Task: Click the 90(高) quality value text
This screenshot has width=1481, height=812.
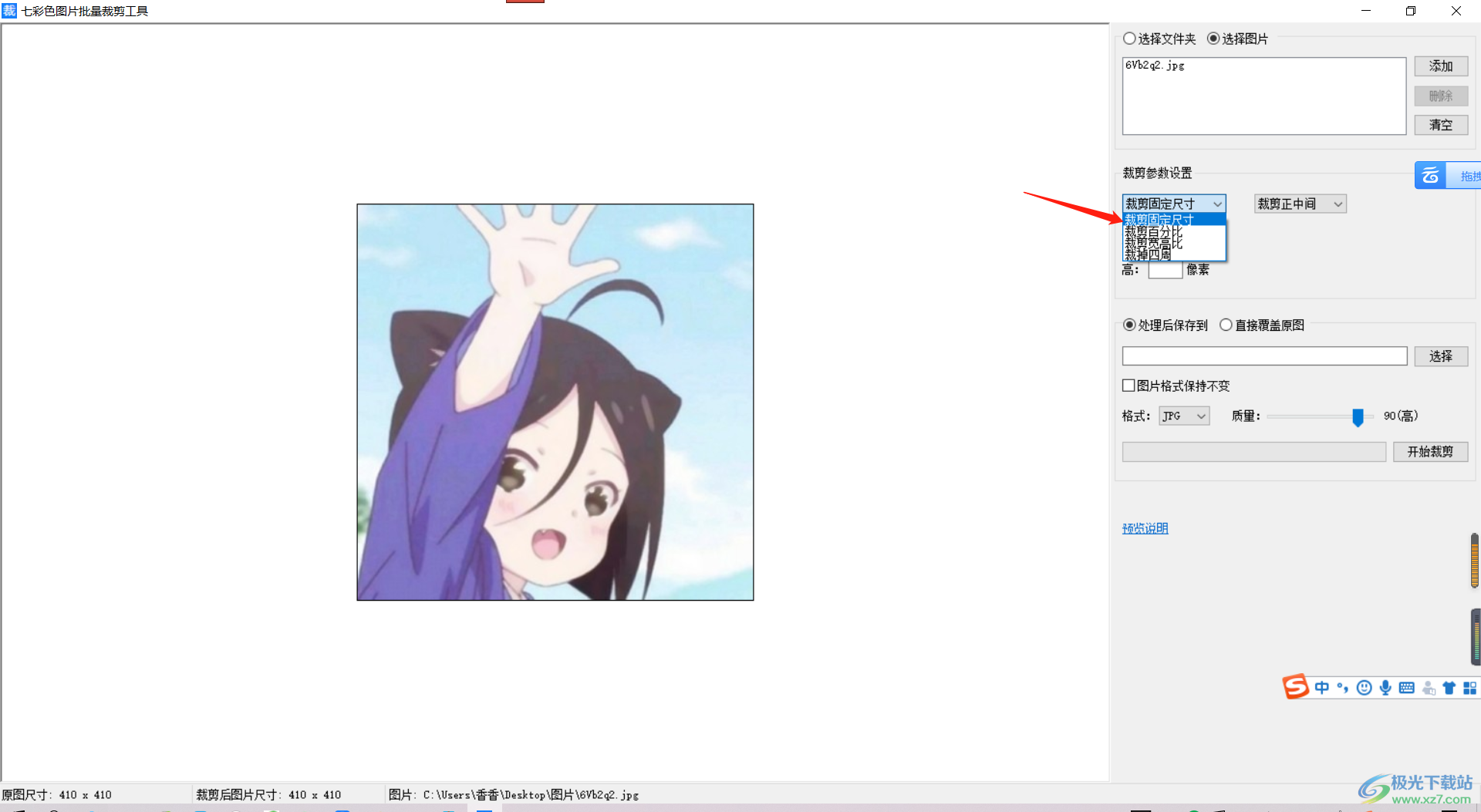Action: click(1401, 416)
